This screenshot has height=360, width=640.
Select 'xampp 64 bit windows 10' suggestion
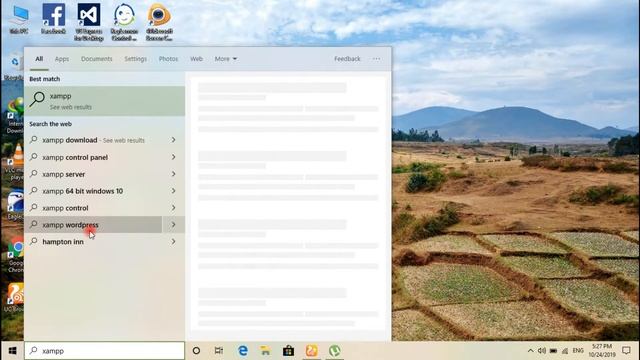point(93,191)
